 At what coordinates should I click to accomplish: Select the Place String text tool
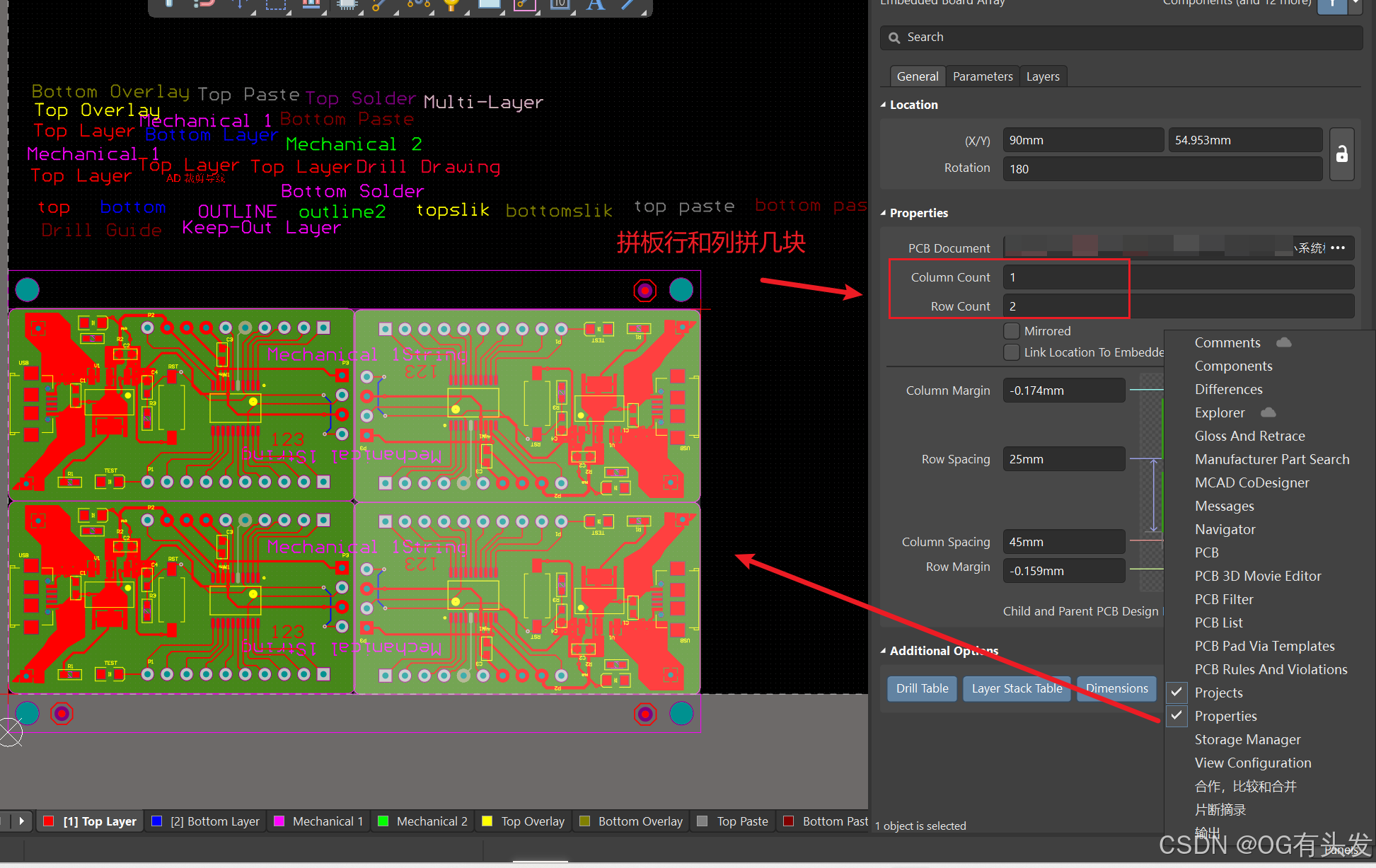click(596, 4)
